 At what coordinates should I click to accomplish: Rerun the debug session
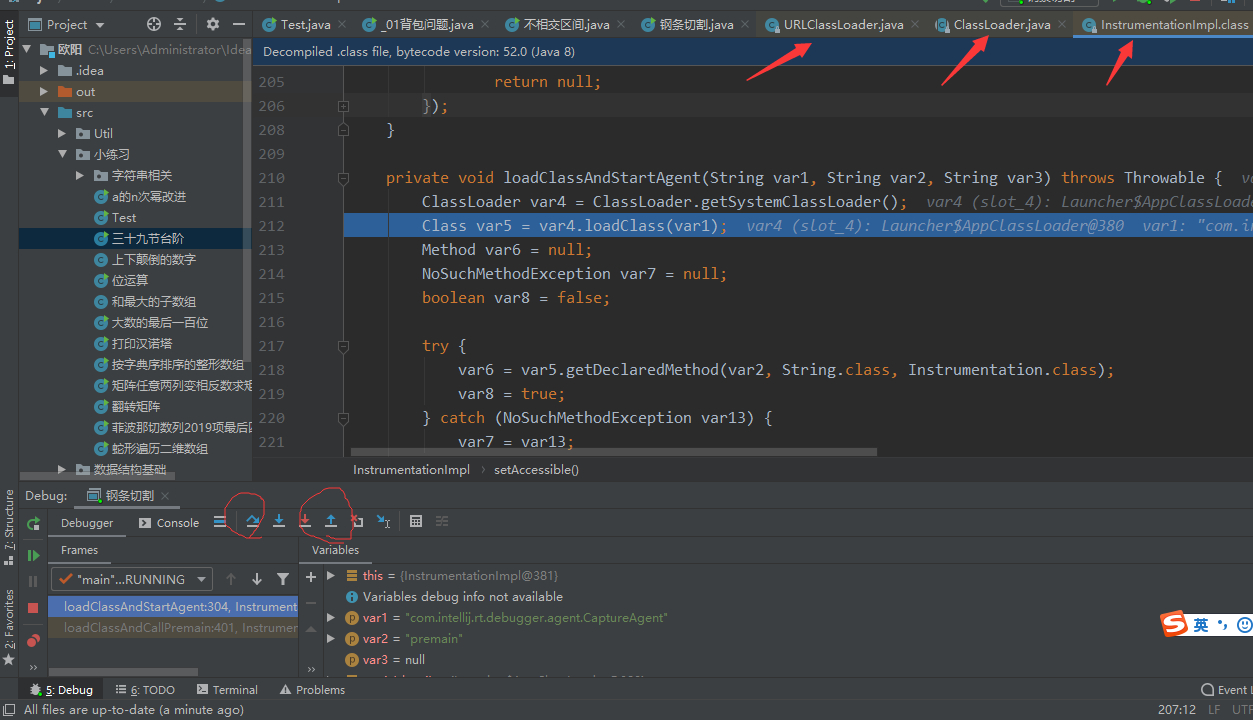click(33, 523)
